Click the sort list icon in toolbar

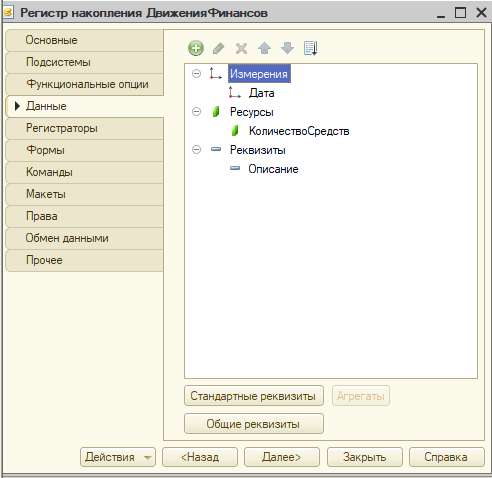tap(310, 49)
